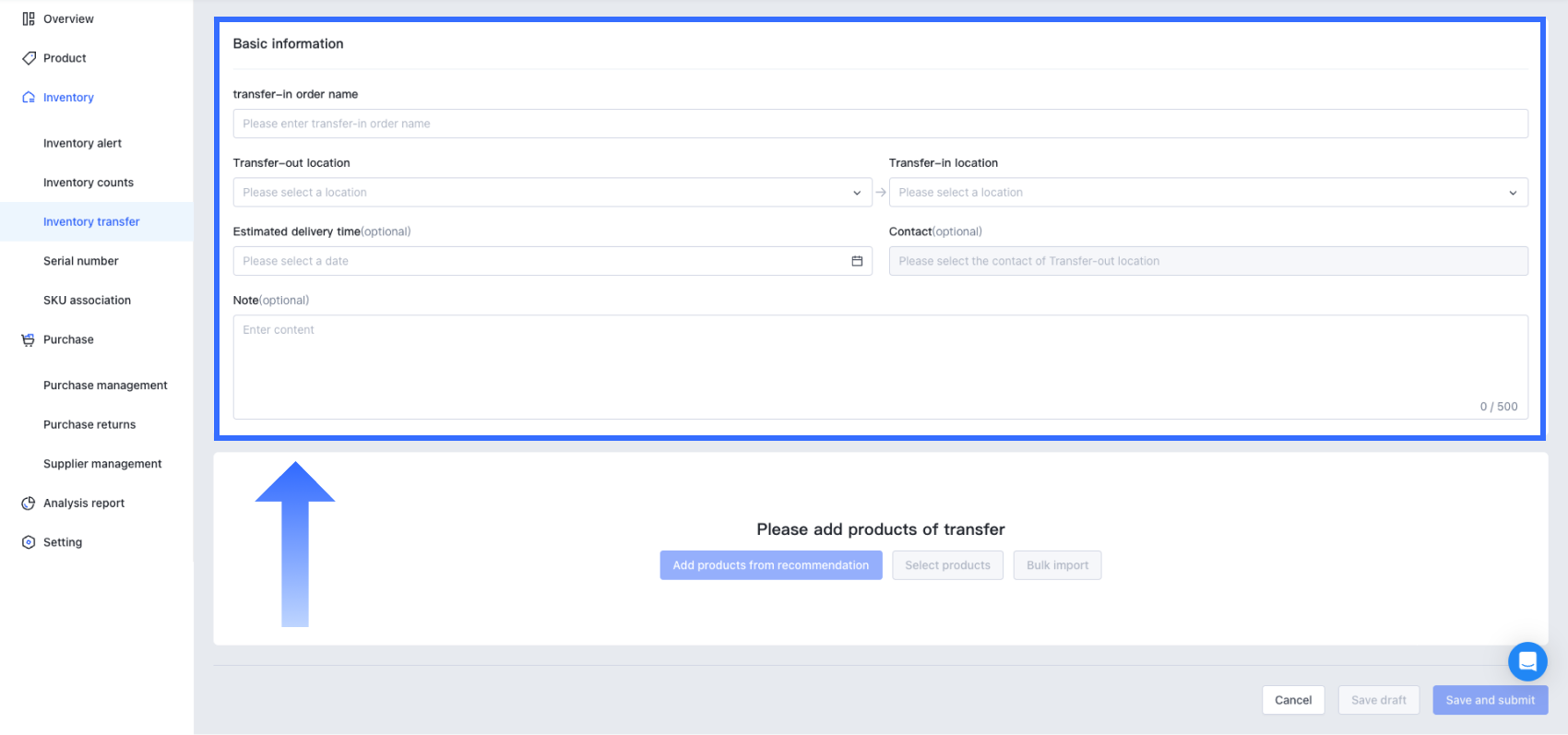Click the Setting hexagon icon

click(29, 542)
